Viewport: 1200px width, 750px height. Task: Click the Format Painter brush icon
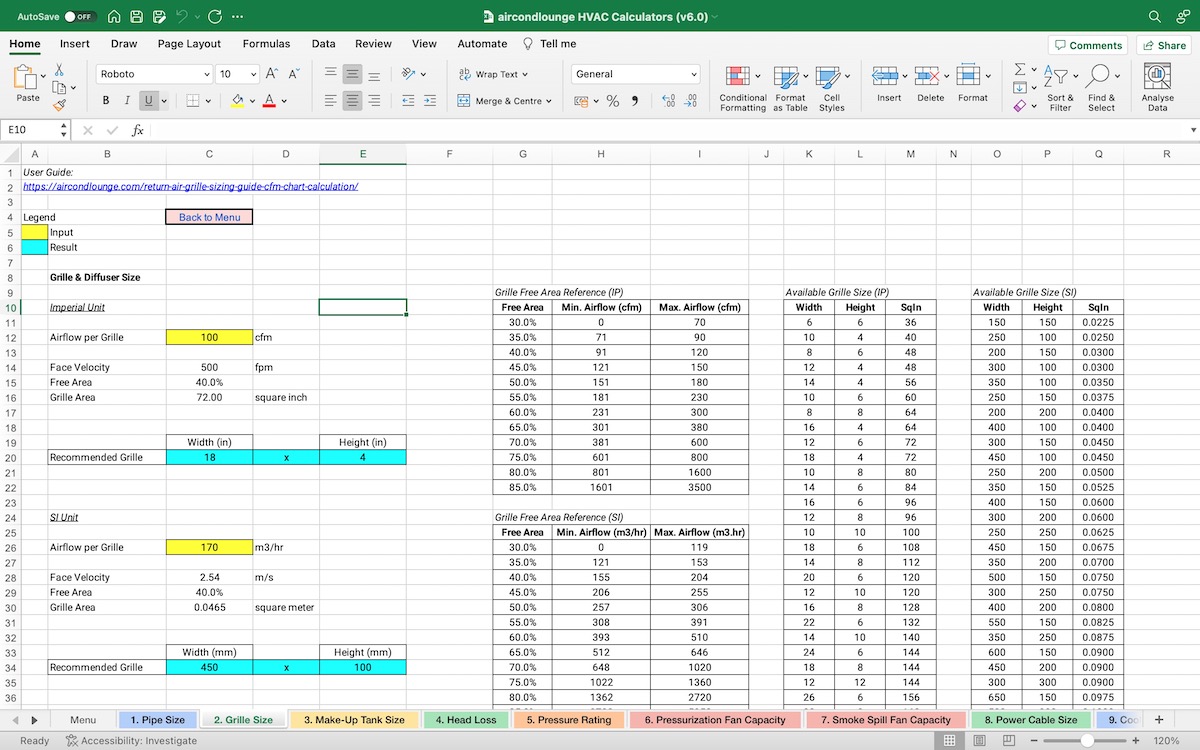(60, 104)
